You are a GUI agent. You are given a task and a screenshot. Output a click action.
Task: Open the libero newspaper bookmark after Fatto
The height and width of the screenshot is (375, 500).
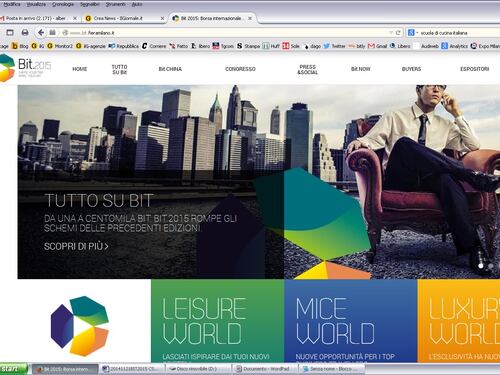click(200, 46)
